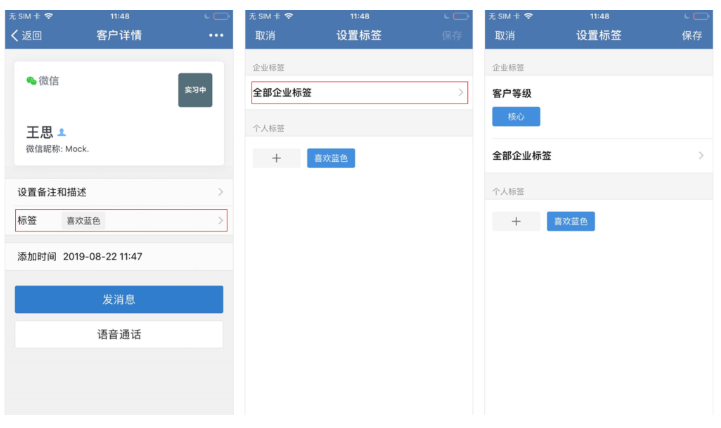The height and width of the screenshot is (428, 721).
Task: Expand 全部企业标签 in the middle screen
Action: [358, 93]
